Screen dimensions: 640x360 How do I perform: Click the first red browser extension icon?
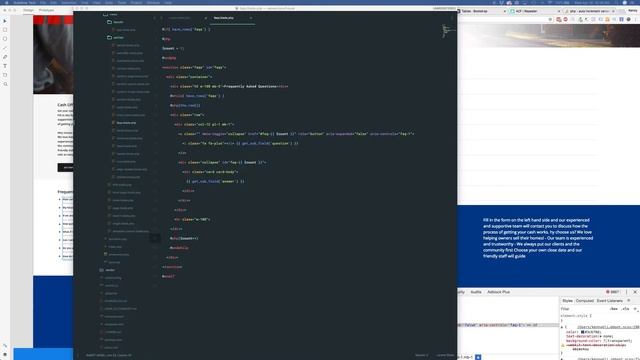click(559, 19)
